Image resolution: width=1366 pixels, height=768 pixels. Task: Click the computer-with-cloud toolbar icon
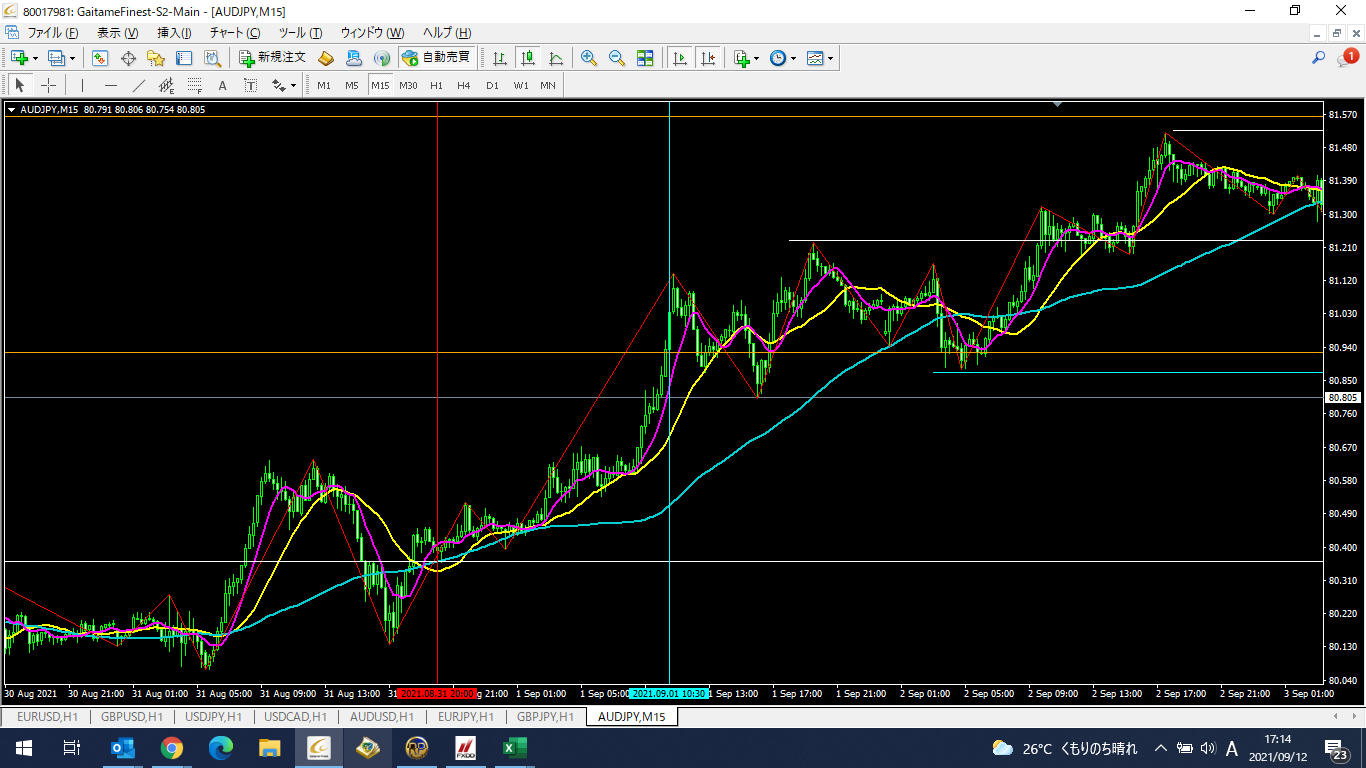click(353, 58)
